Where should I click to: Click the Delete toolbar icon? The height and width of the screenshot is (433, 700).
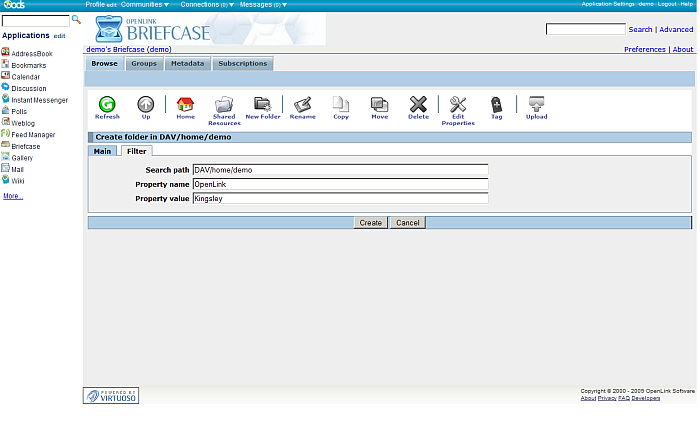click(x=418, y=104)
